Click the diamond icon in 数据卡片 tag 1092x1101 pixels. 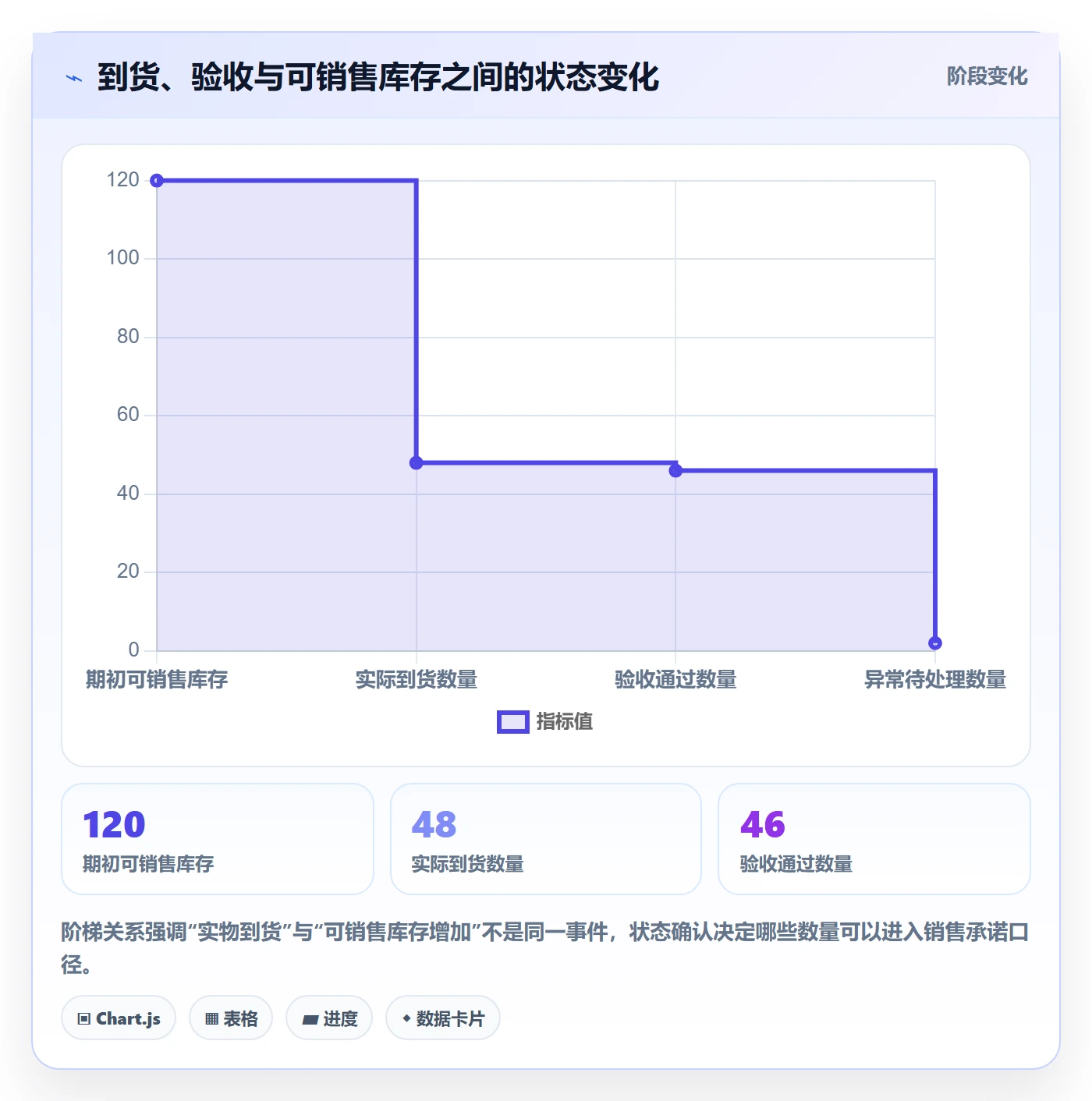pyautogui.click(x=406, y=1018)
